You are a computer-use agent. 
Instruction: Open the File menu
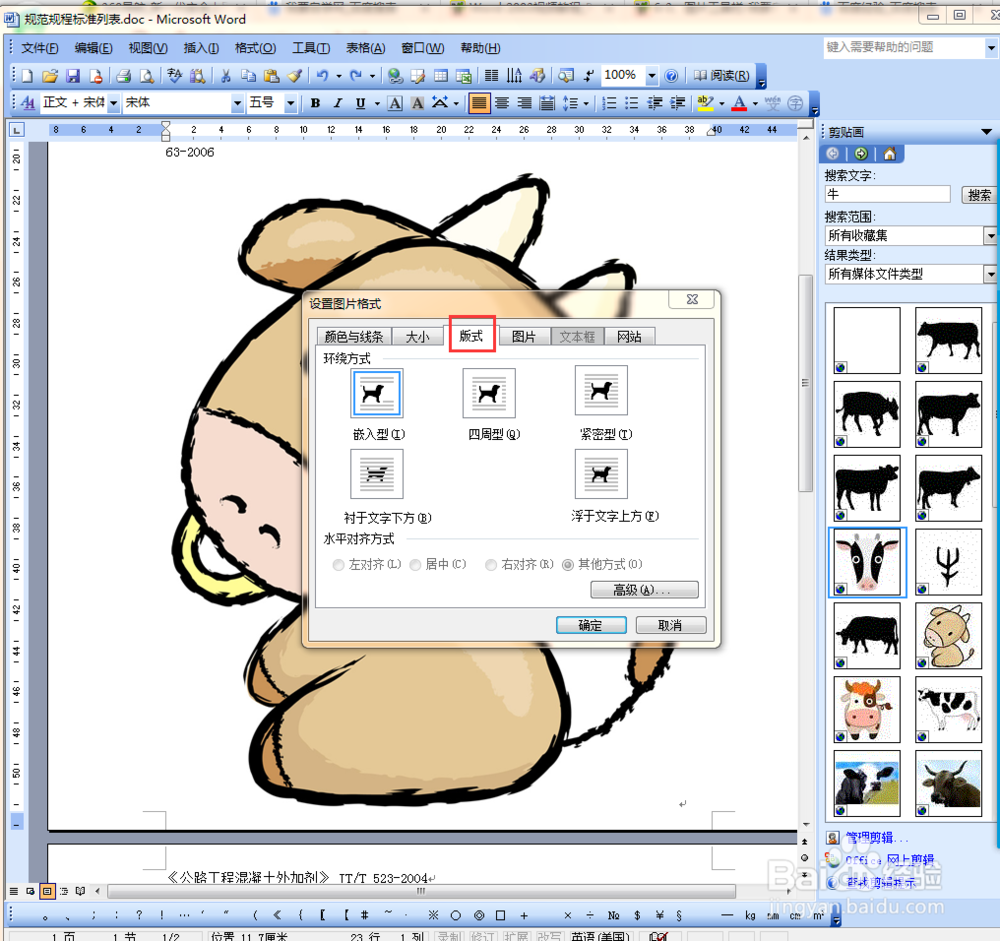(40, 48)
